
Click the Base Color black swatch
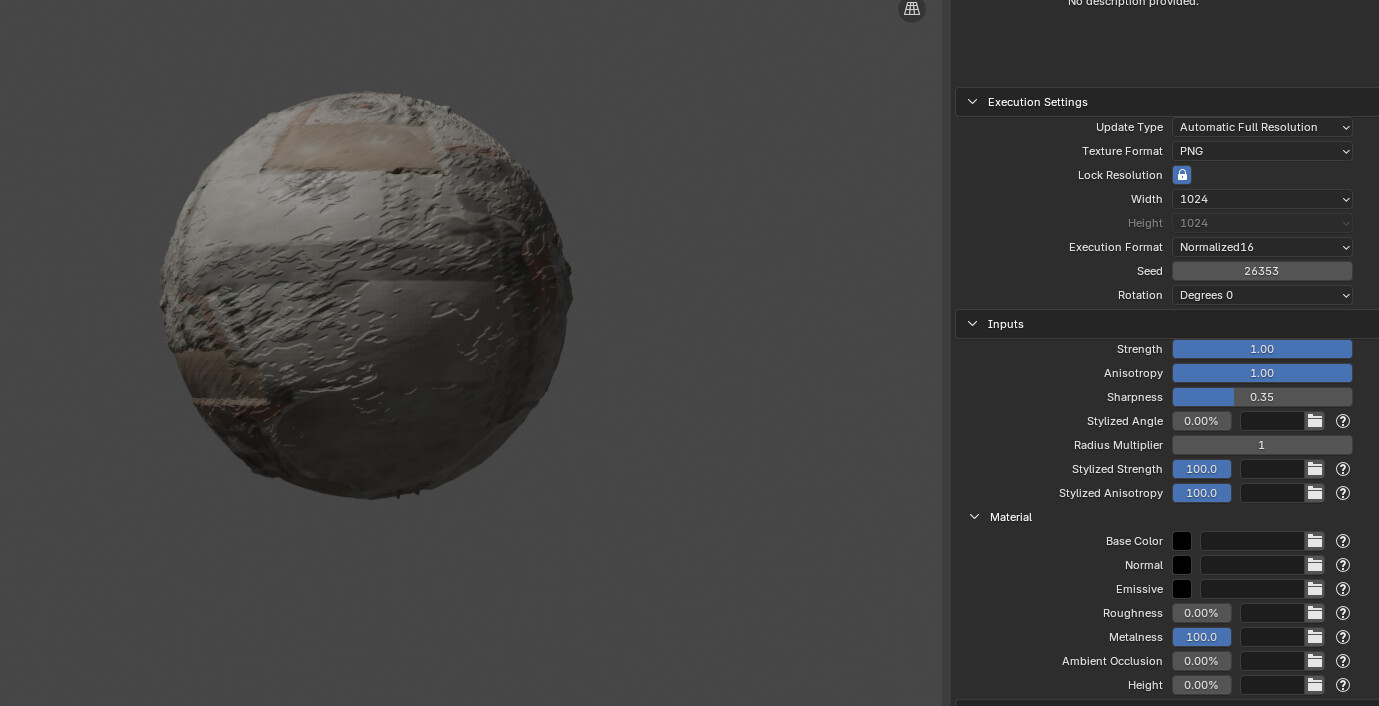[x=1182, y=541]
